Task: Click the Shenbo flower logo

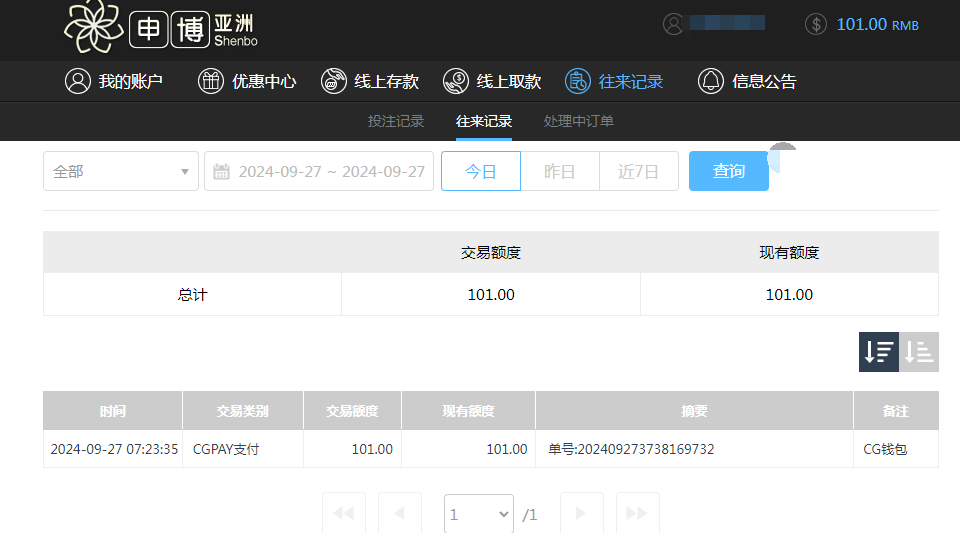Action: point(94,28)
